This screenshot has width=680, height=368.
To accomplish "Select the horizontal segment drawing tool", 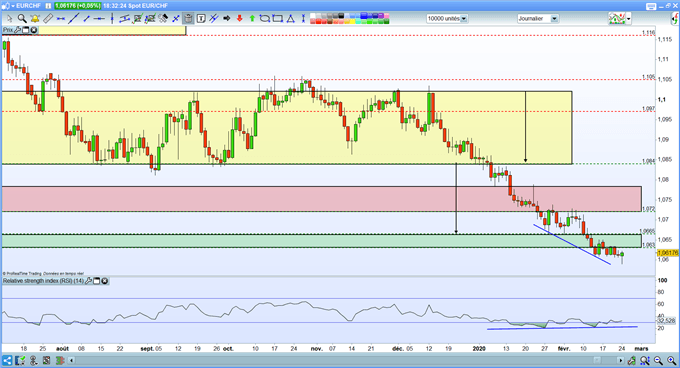I will click(61, 19).
